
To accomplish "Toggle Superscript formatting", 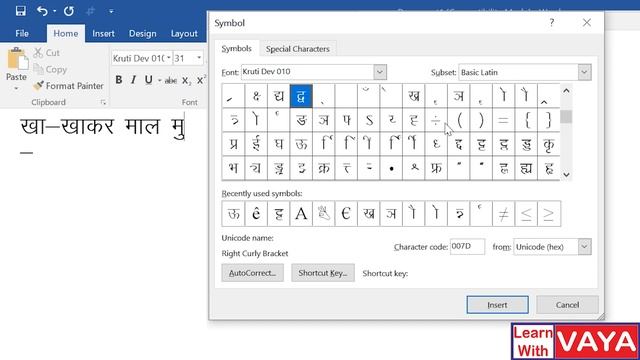I will click(201, 80).
